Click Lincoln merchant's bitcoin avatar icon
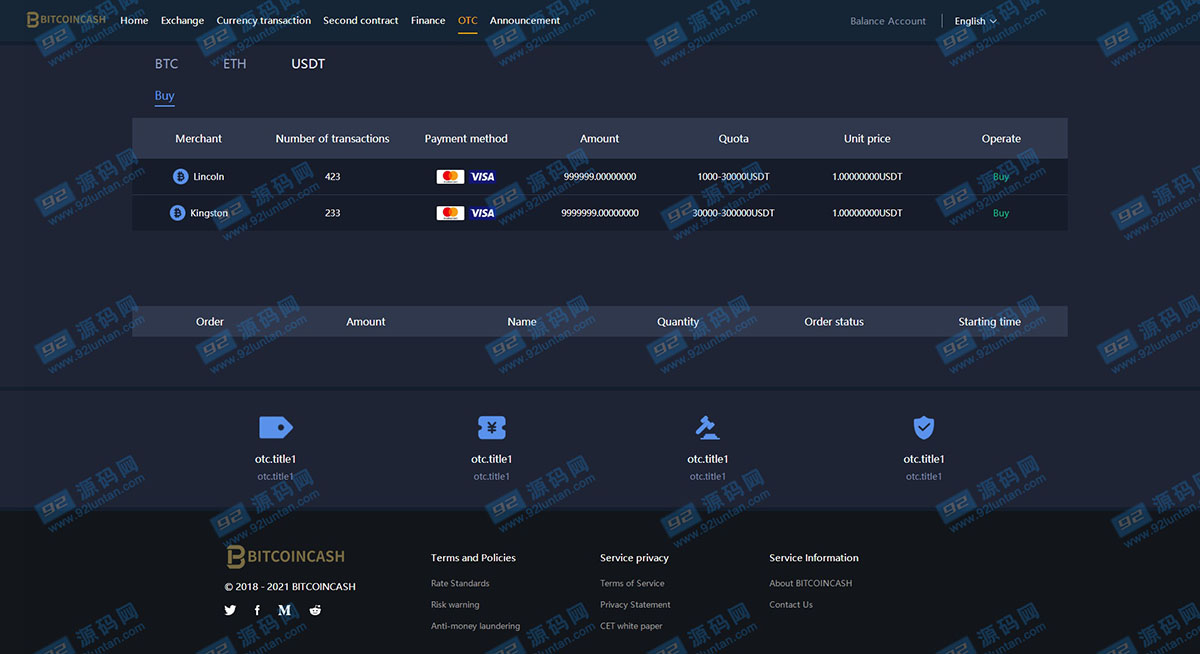Screen dimensions: 1200x654 [x=181, y=177]
